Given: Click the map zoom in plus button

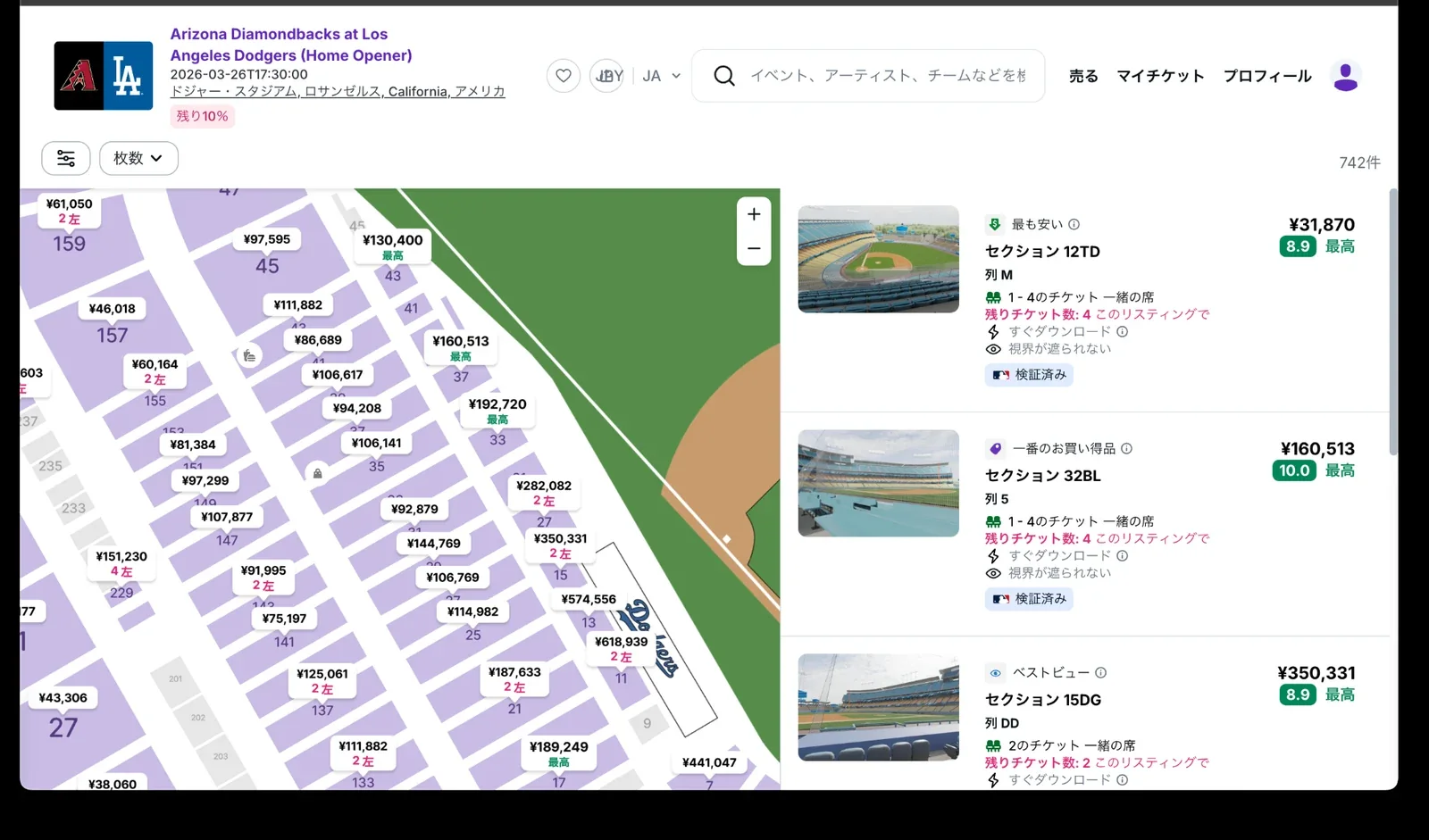Looking at the screenshot, I should 754,214.
